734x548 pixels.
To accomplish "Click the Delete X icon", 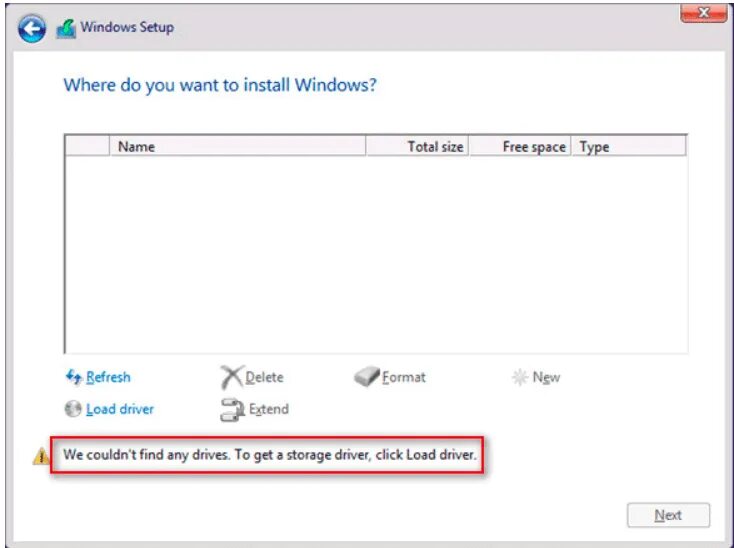I will click(x=232, y=377).
